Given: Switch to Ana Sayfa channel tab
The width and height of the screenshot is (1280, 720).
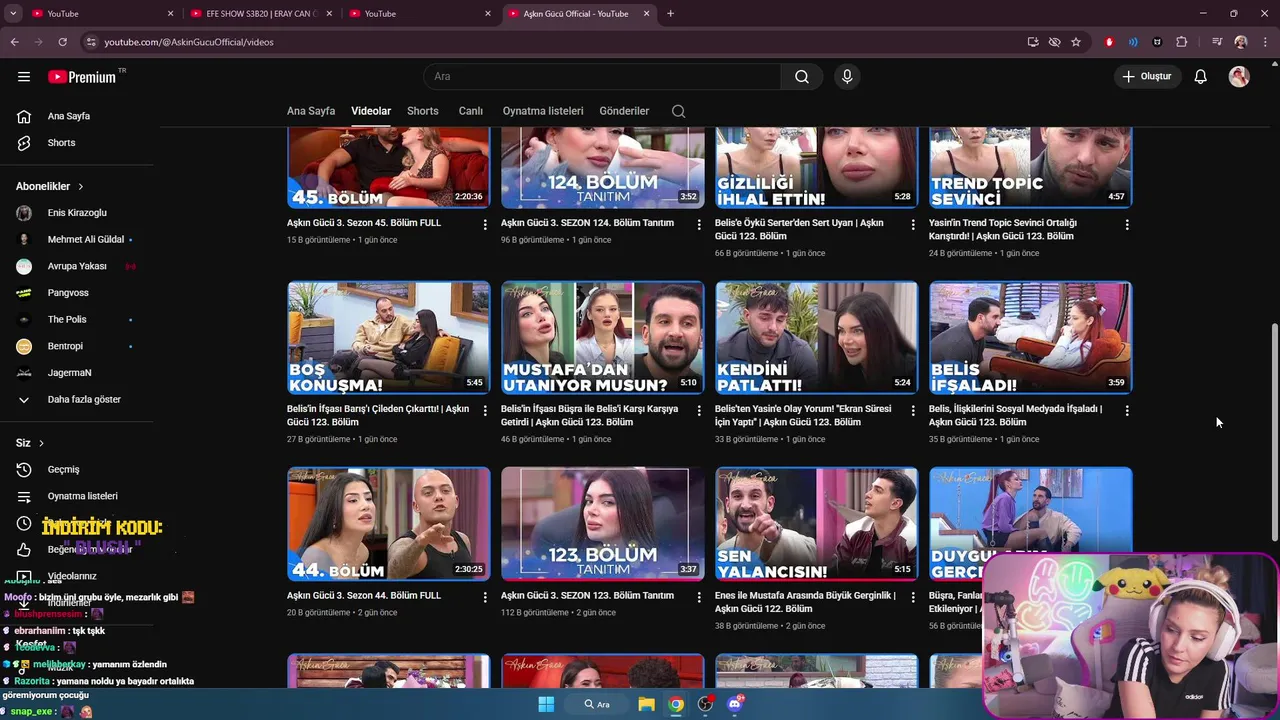Looking at the screenshot, I should coord(311,111).
